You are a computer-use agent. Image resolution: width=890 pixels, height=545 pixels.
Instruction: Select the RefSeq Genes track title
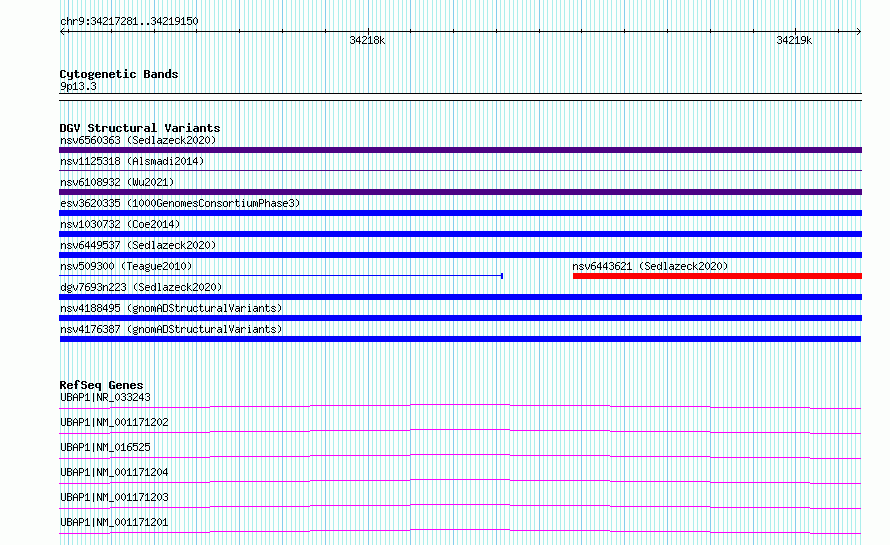pyautogui.click(x=101, y=385)
